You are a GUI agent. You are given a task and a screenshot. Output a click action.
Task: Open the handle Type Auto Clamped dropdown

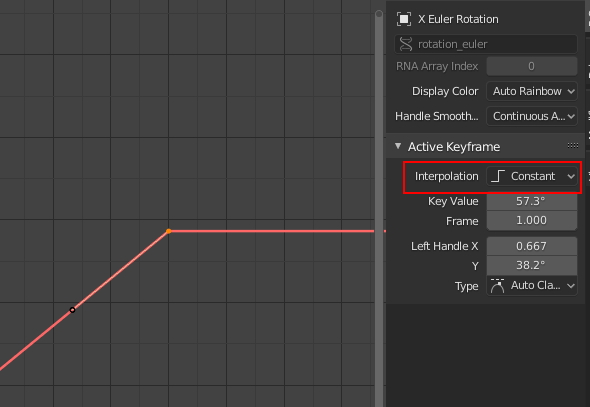tap(532, 286)
